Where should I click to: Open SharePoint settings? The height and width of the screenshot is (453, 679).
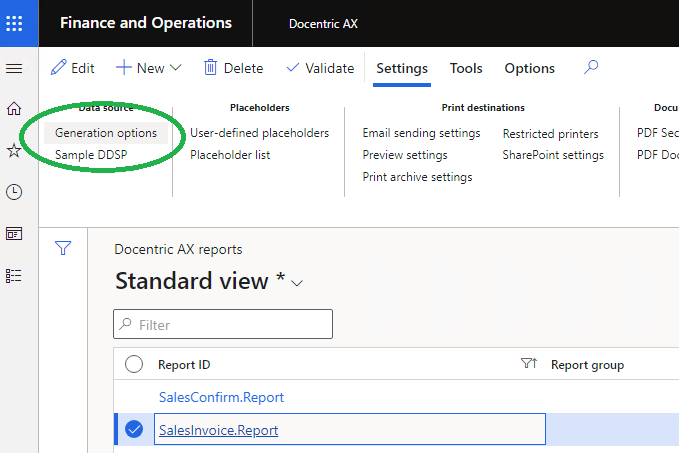[x=553, y=155]
